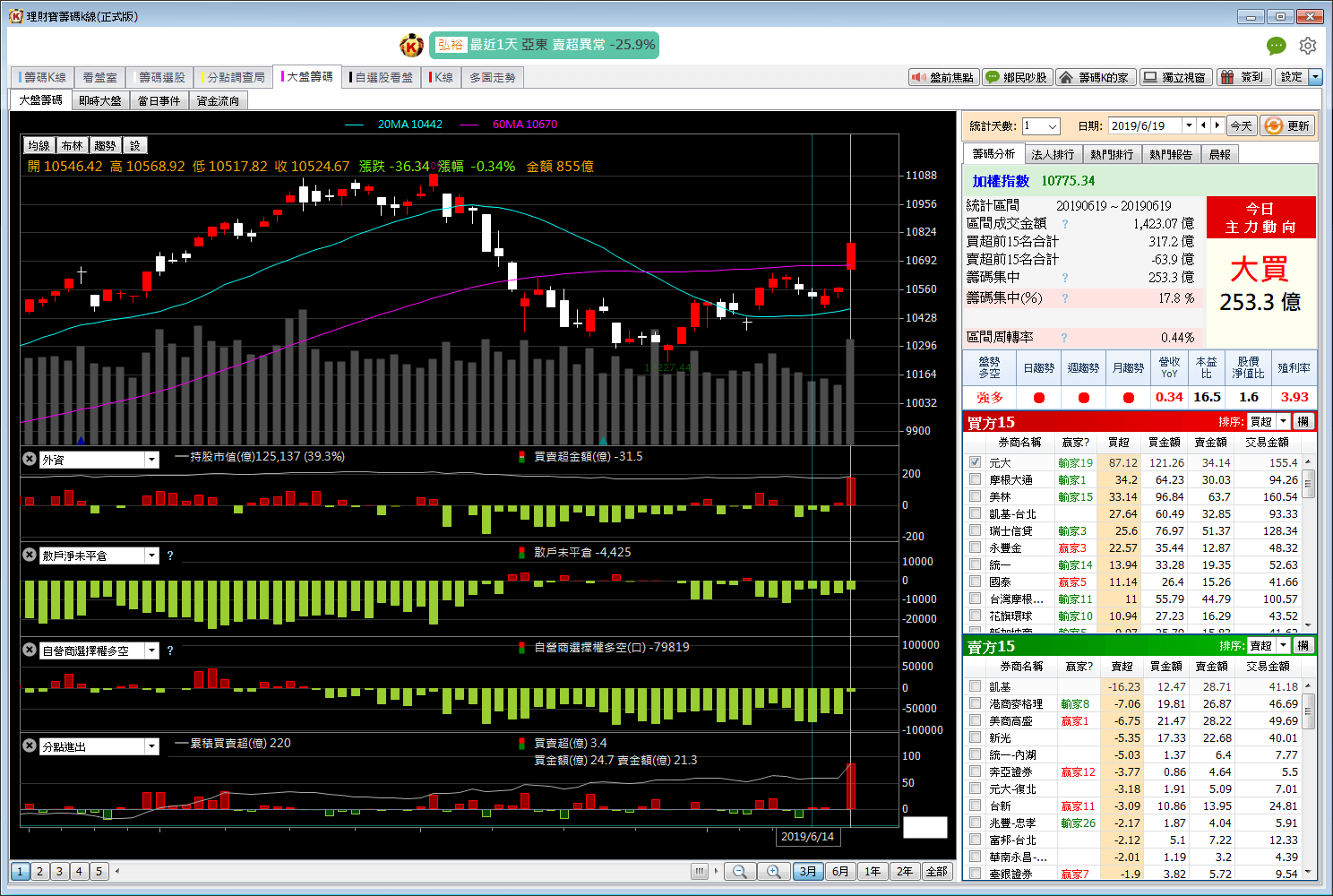
Task: Click the 日趨勢 column header
Action: (x=1038, y=368)
